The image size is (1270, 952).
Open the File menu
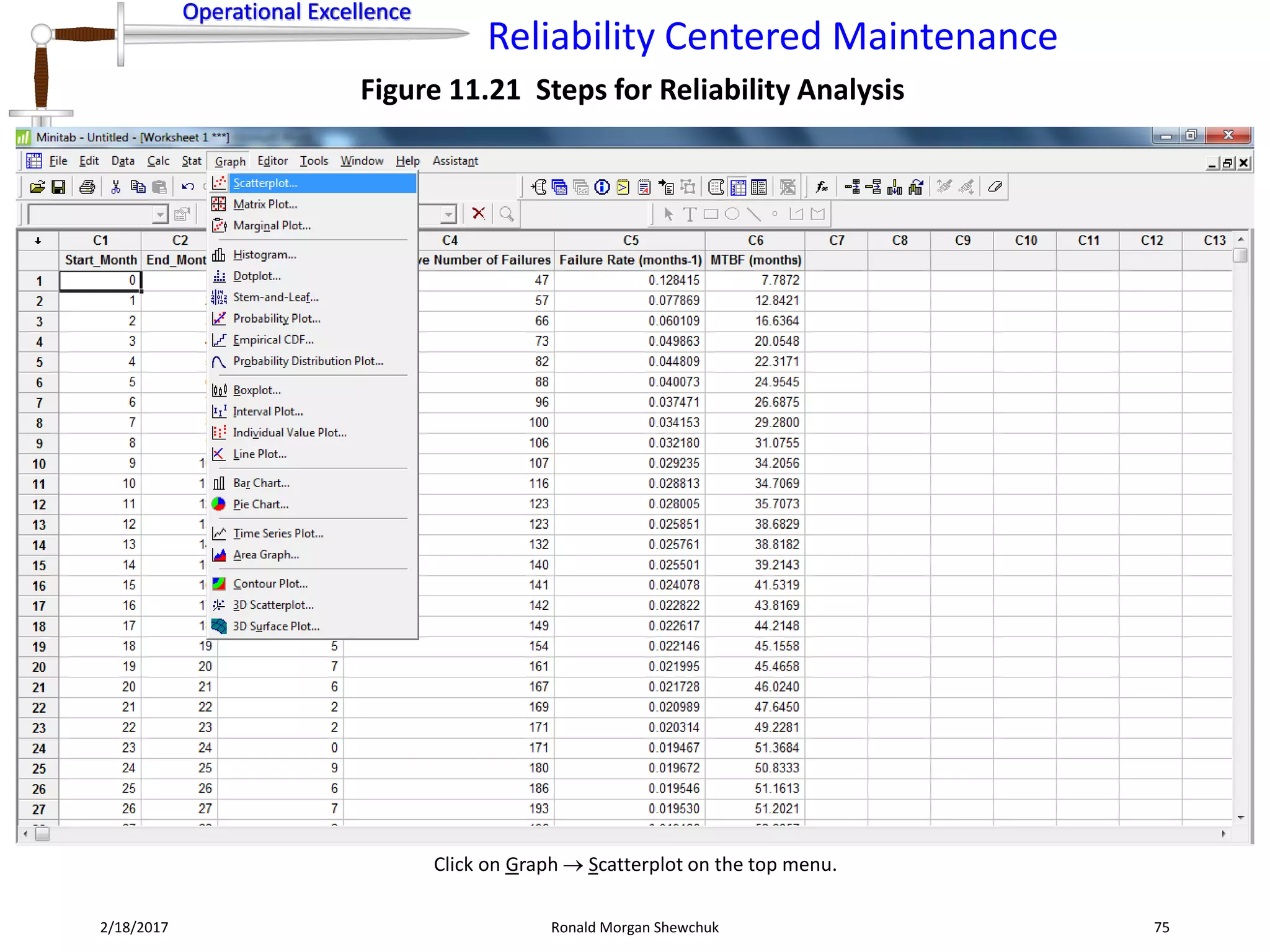(x=58, y=161)
